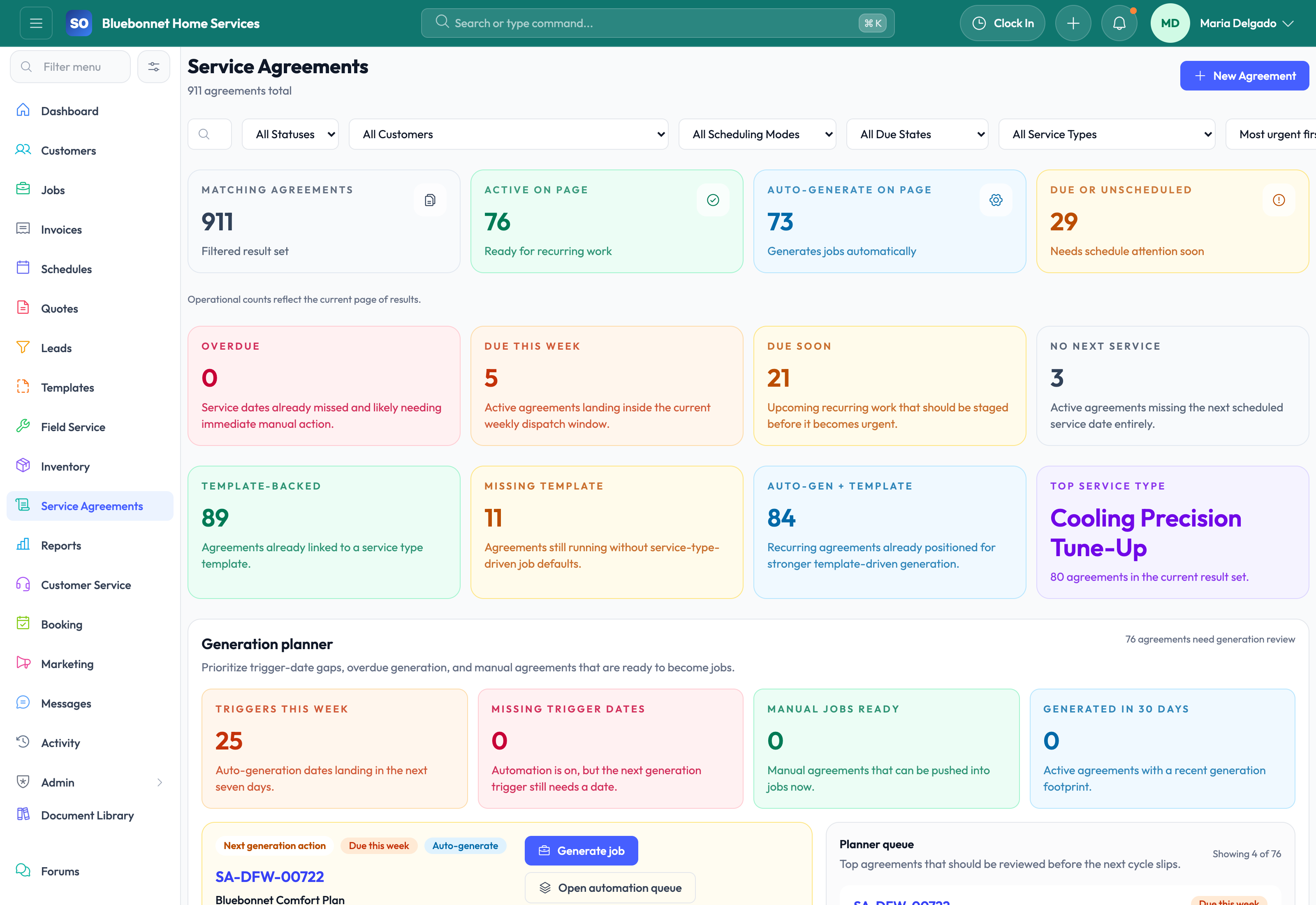Expand the Admin submenu chevron

coord(160,782)
